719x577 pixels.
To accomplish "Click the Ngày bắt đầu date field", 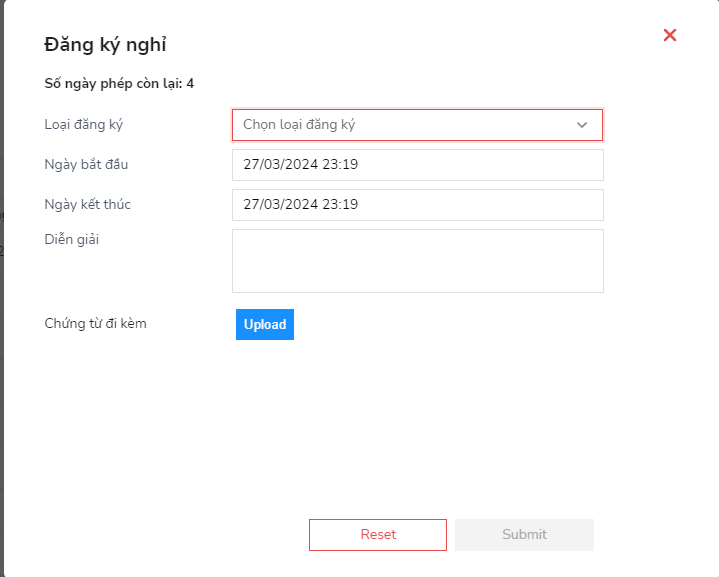I will coord(417,165).
